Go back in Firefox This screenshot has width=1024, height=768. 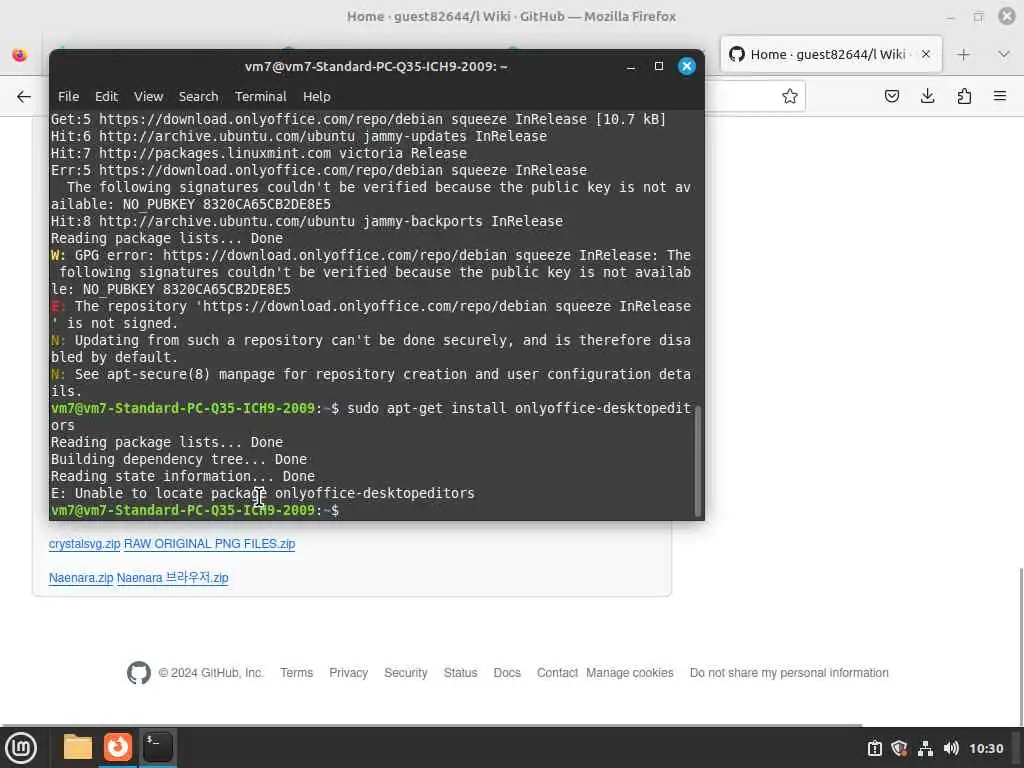tap(24, 97)
